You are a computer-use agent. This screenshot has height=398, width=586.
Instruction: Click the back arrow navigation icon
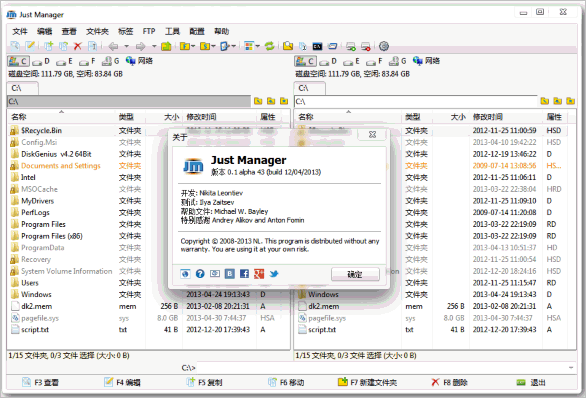click(113, 46)
